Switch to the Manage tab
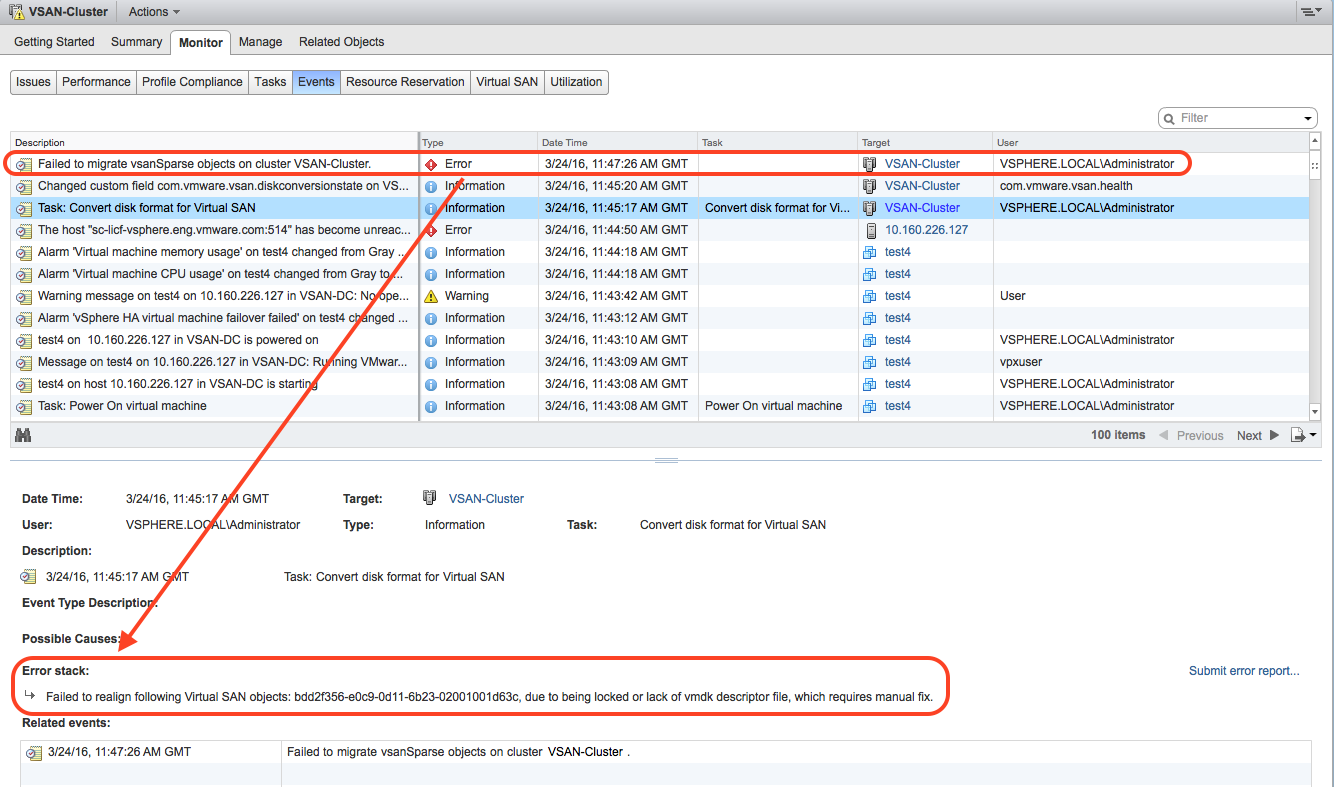Image resolution: width=1334 pixels, height=787 pixels. 260,42
